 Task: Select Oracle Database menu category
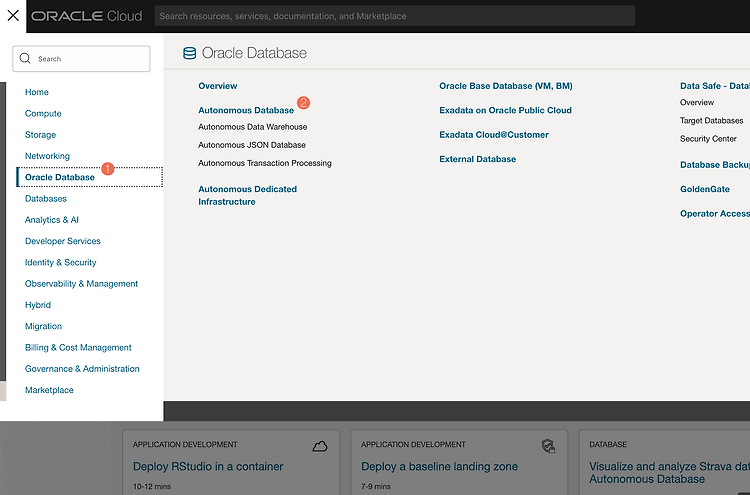point(89,177)
